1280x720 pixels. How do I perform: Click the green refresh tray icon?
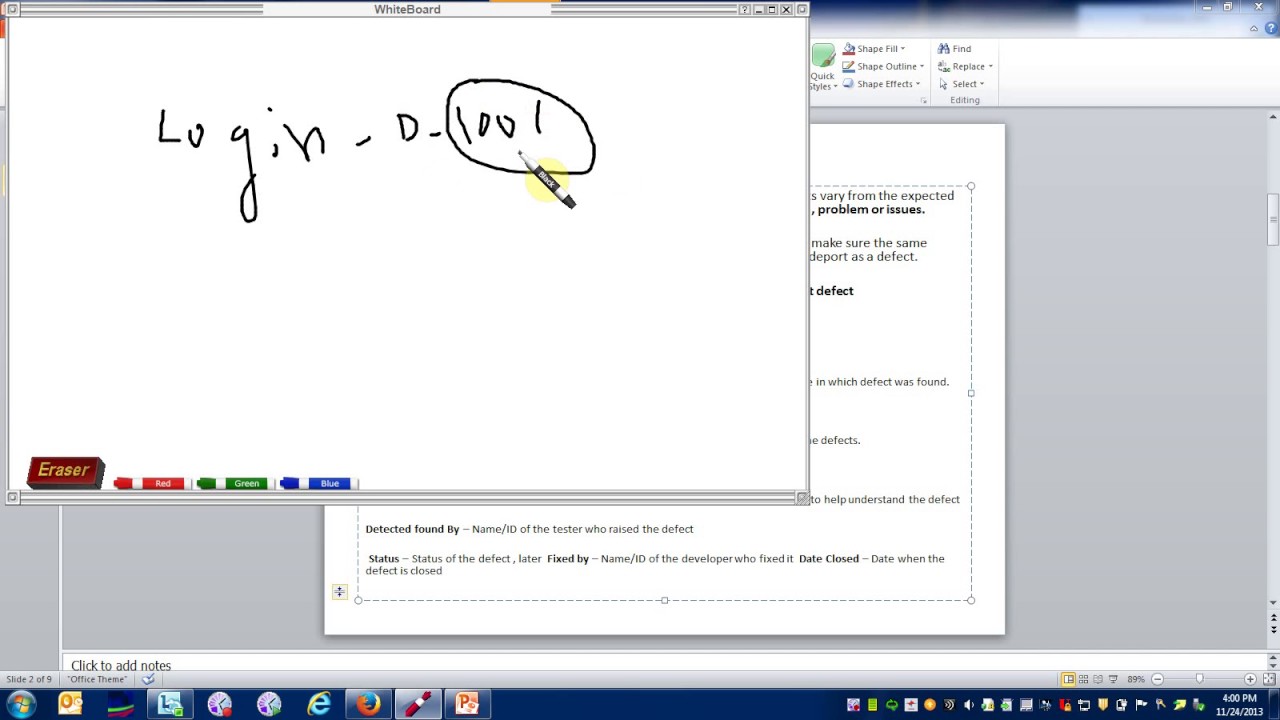(891, 705)
